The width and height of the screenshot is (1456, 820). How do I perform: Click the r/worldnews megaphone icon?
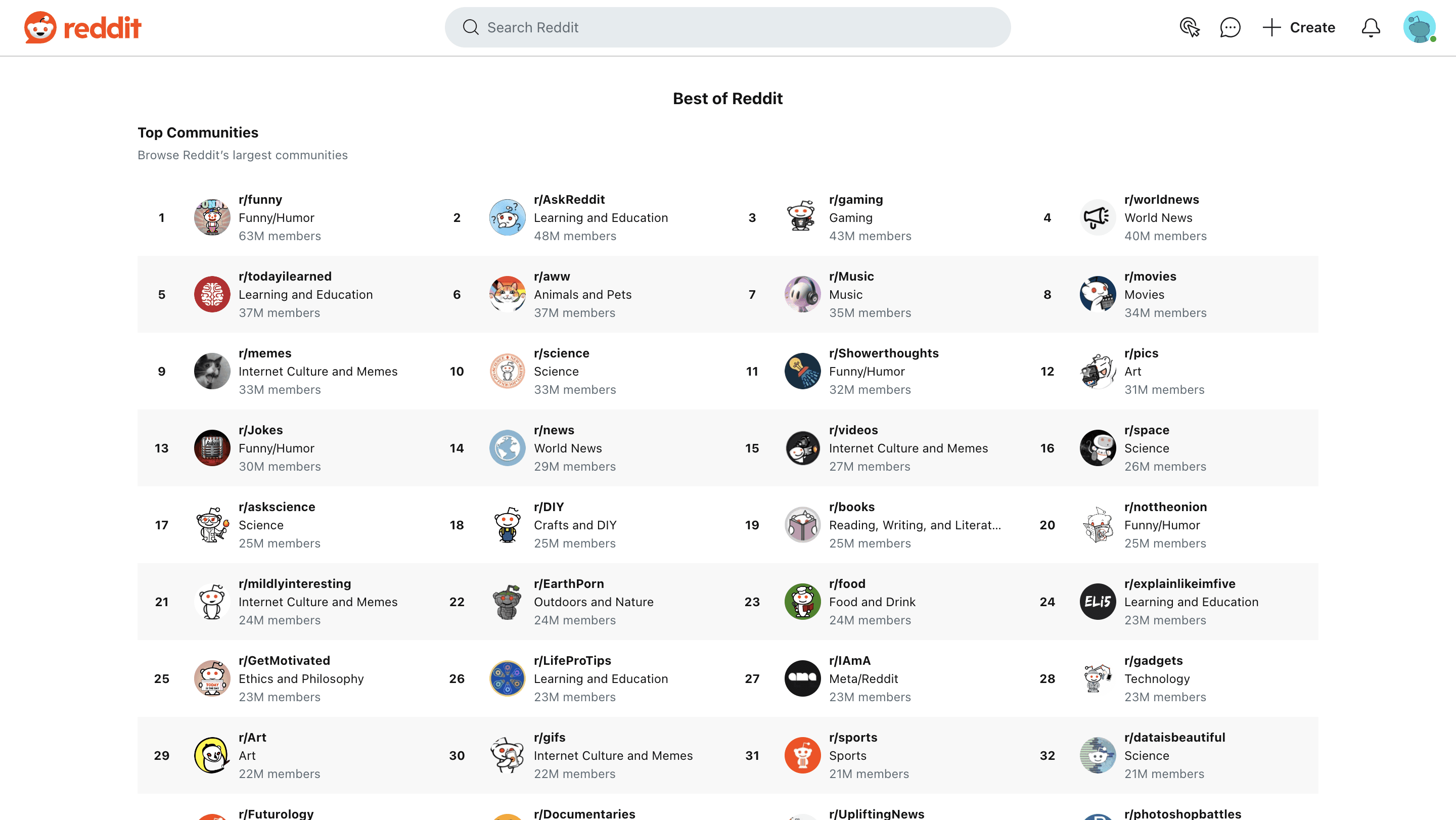point(1097,217)
